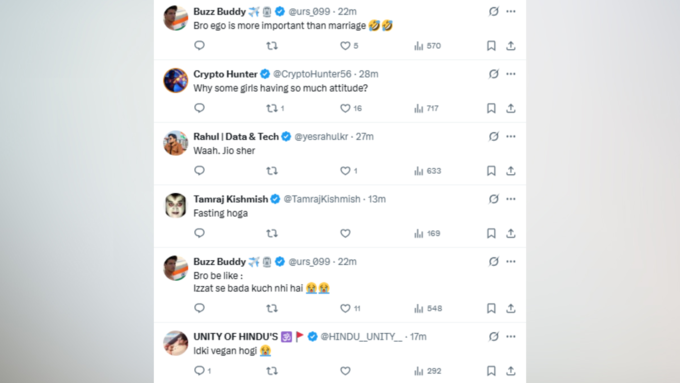The height and width of the screenshot is (383, 680).
Task: Open more options on Crypto Hunter's tweet
Action: 511,74
